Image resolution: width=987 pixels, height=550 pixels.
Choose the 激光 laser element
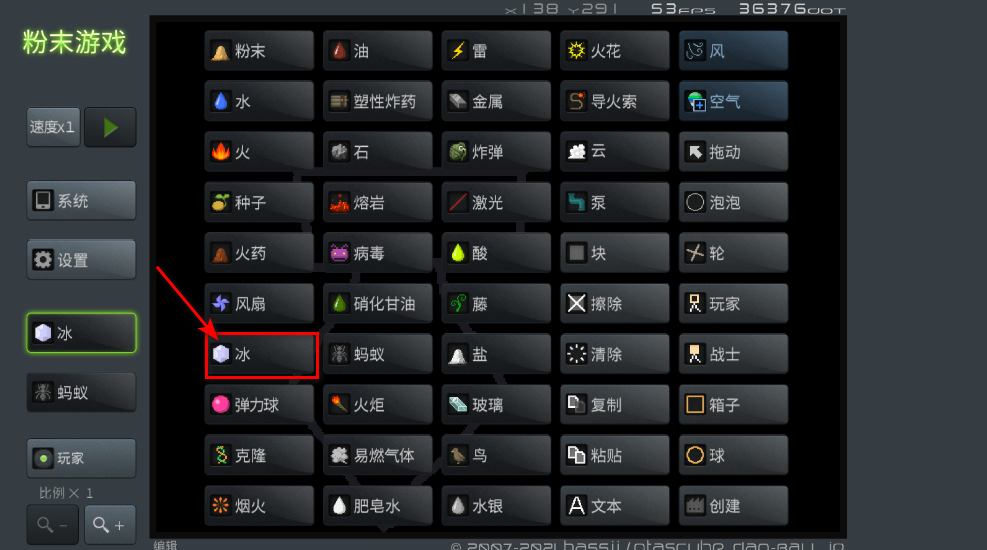[496, 203]
